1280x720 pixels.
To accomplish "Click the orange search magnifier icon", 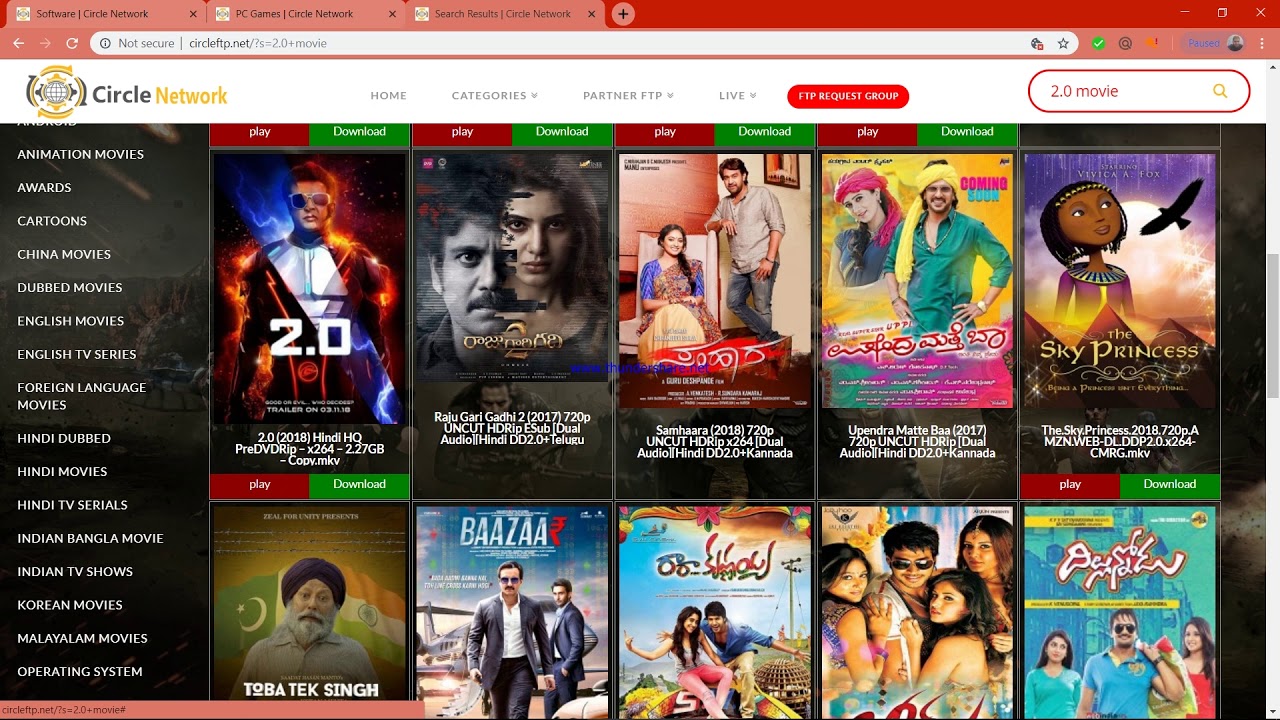I will click(x=1220, y=91).
